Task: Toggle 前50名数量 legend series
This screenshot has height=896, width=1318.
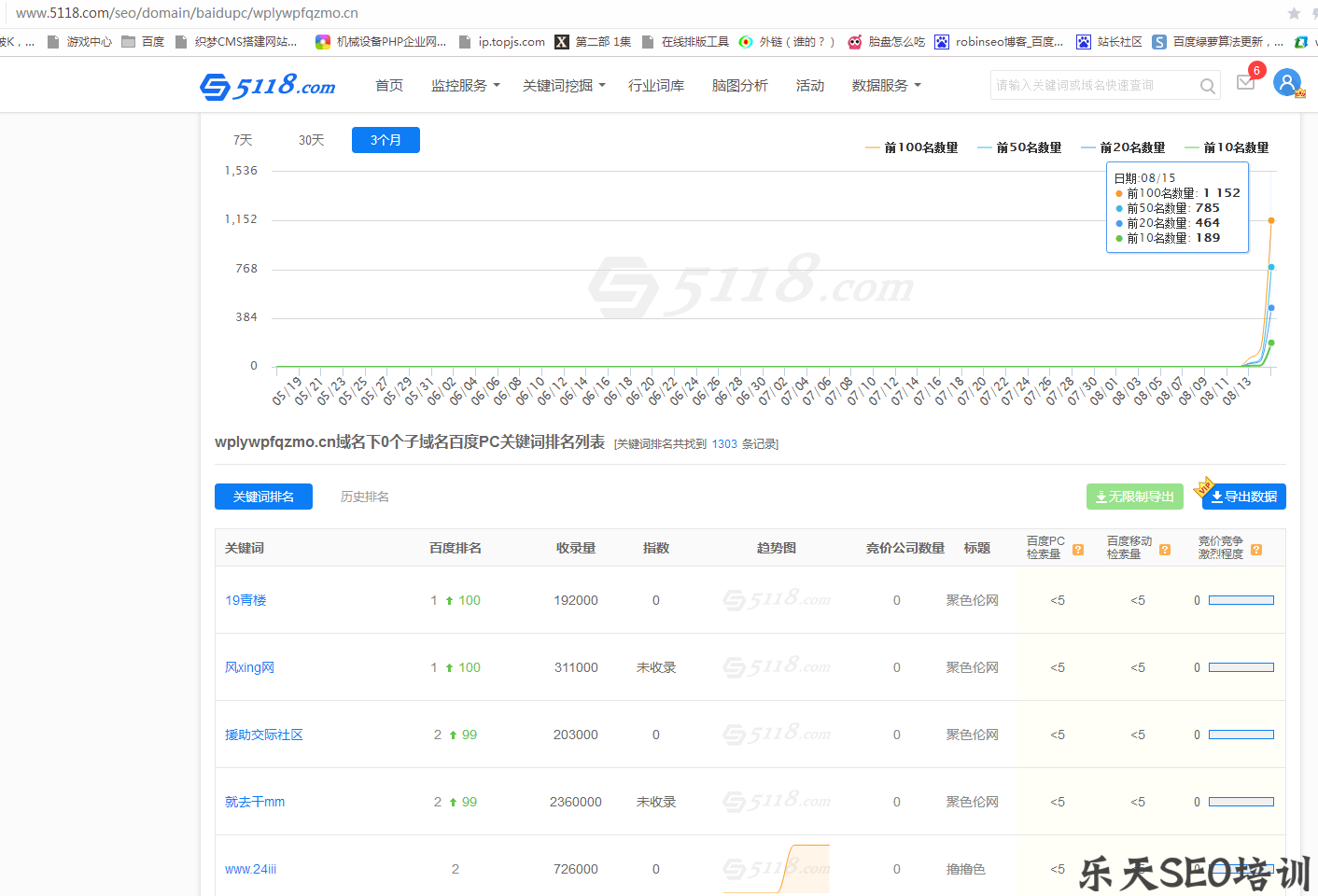Action: pyautogui.click(x=1019, y=147)
